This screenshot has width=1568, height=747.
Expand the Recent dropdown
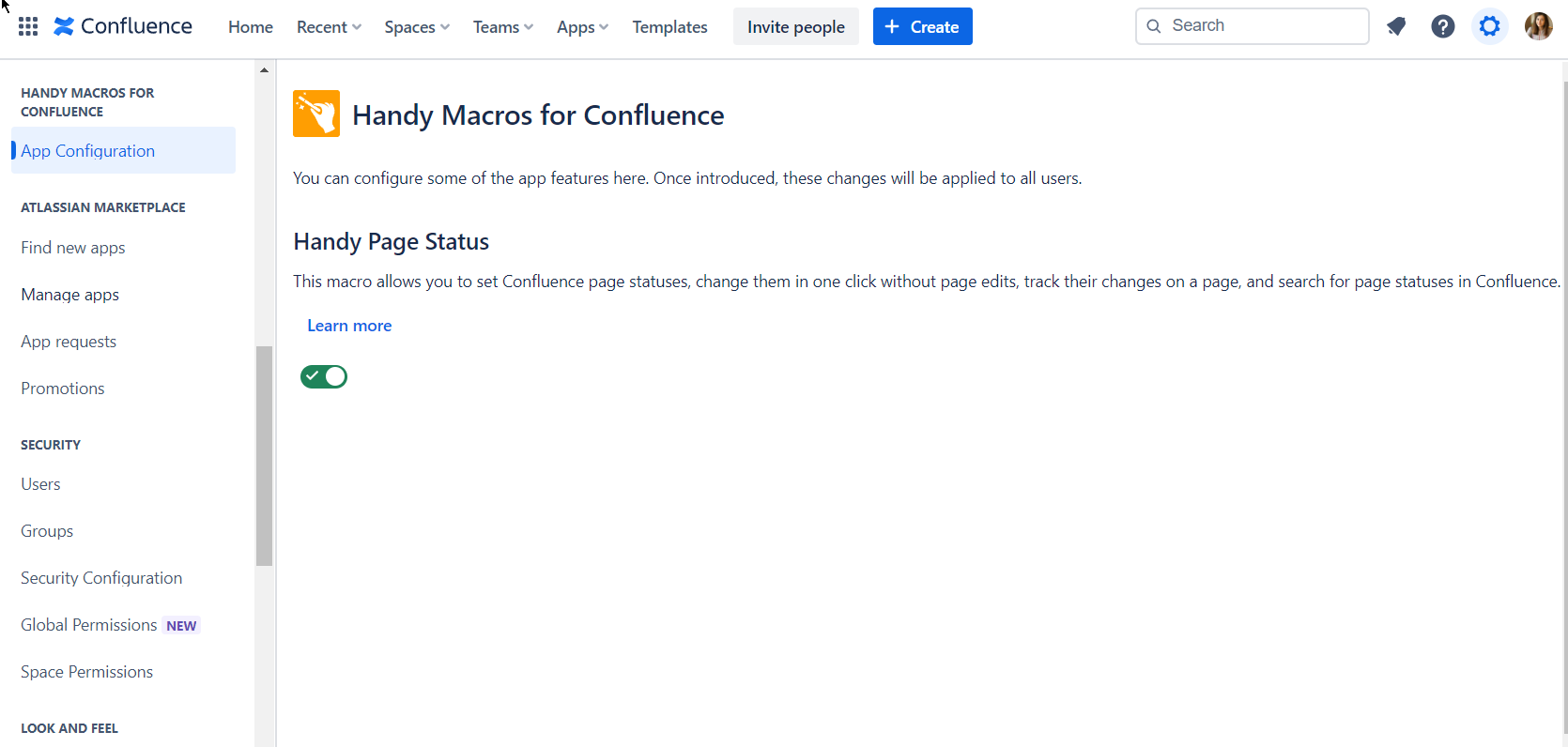pos(329,27)
